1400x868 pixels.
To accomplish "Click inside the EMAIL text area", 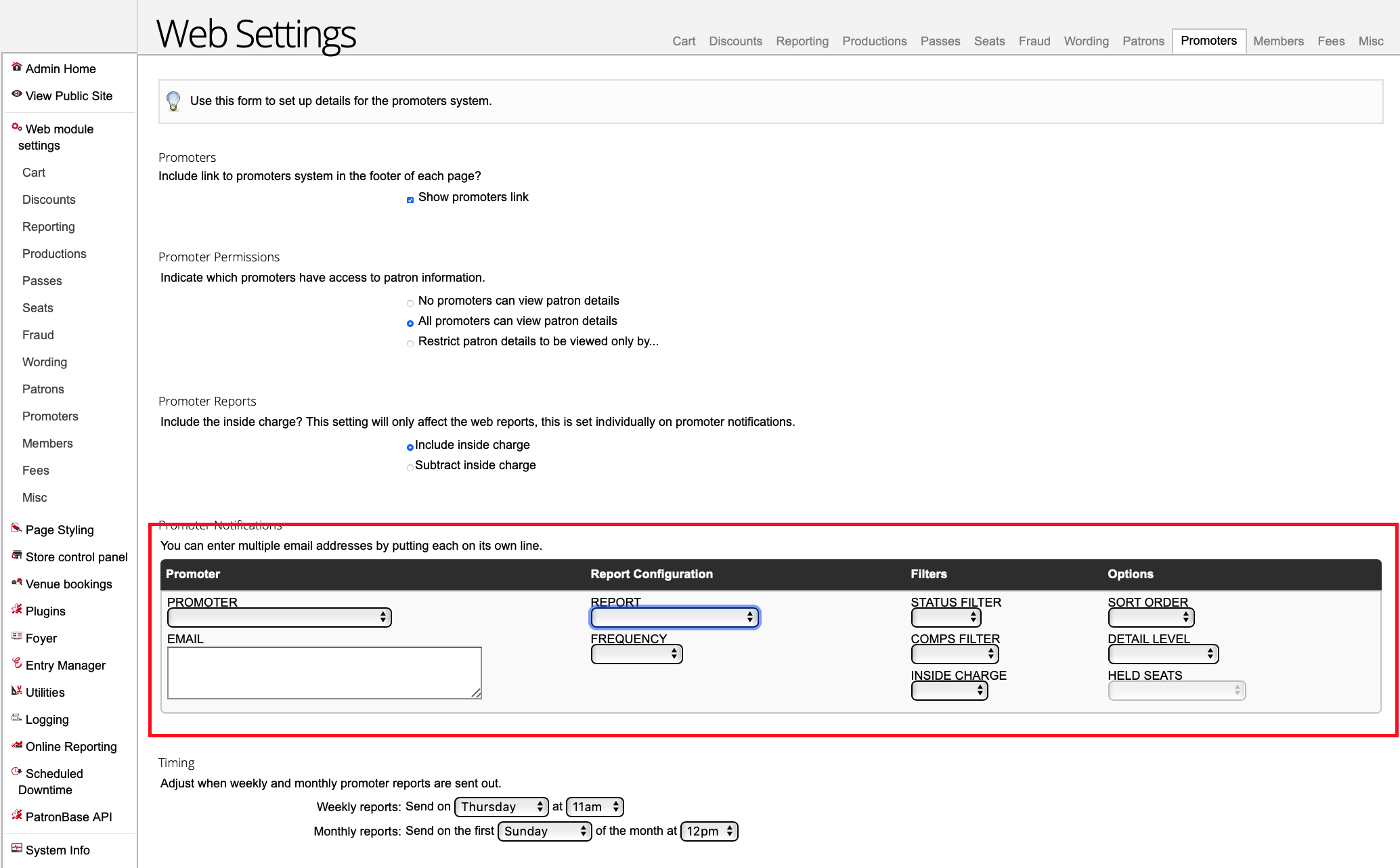I will point(324,672).
